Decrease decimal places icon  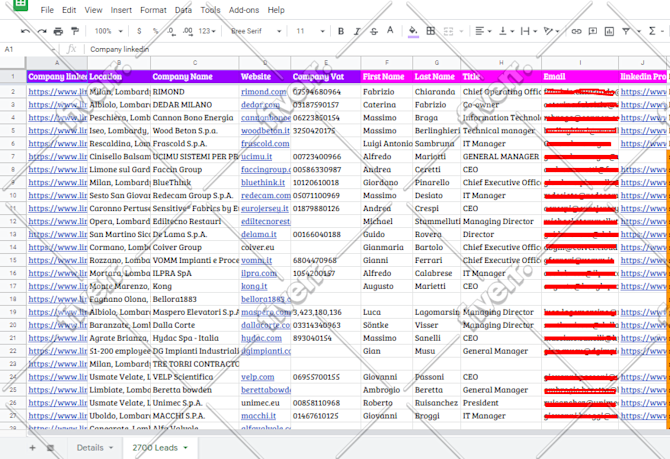point(171,31)
